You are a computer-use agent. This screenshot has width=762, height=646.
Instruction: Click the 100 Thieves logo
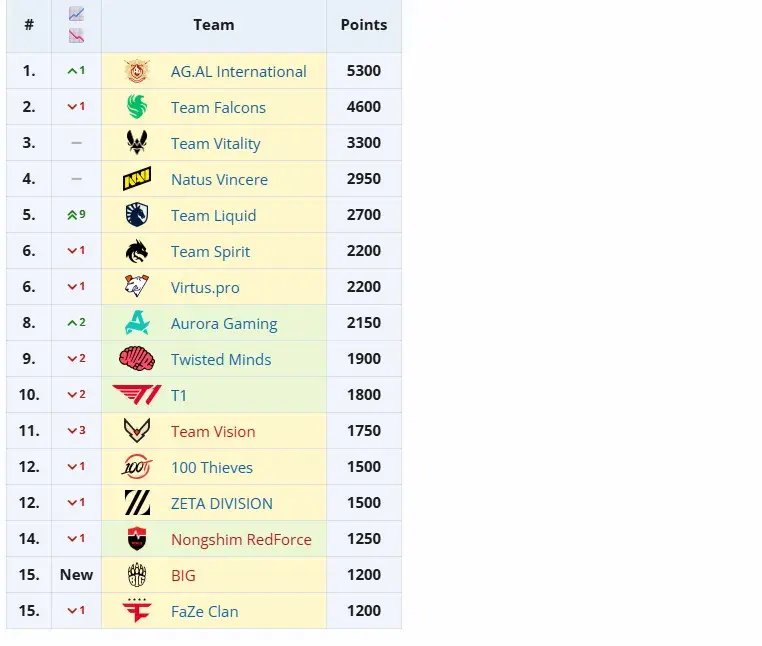coord(137,467)
